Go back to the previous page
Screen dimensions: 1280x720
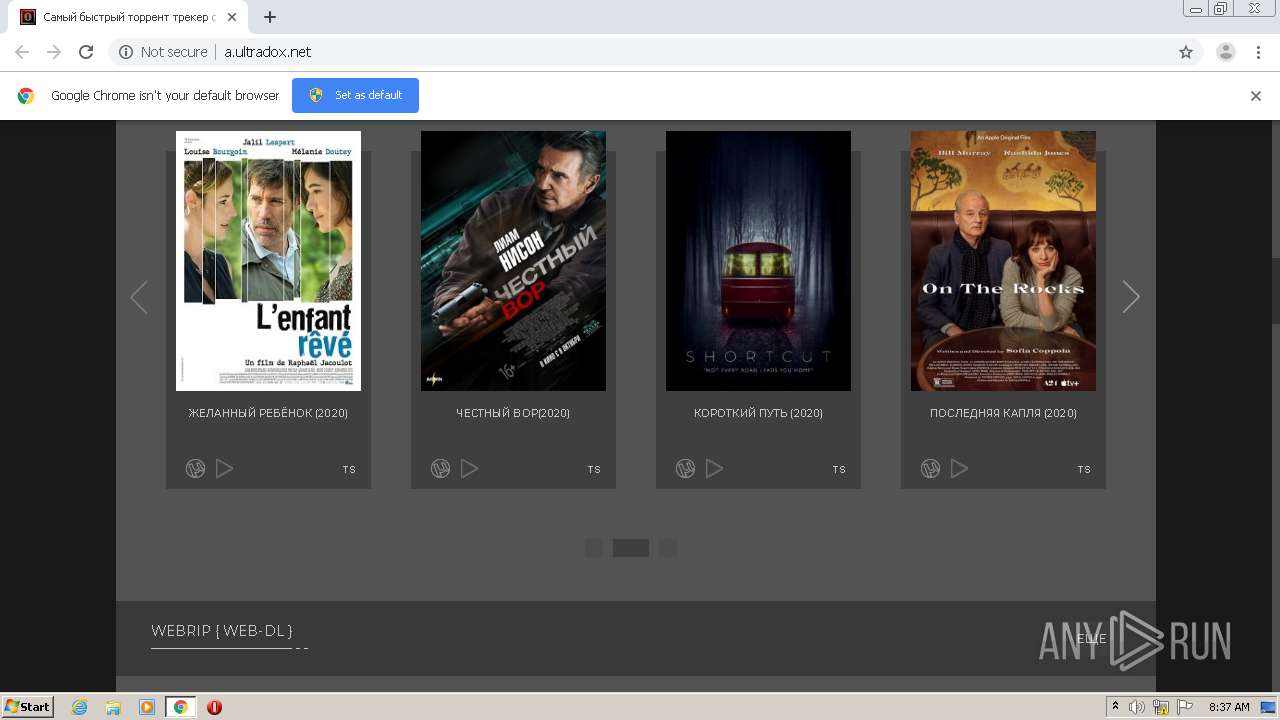[22, 52]
